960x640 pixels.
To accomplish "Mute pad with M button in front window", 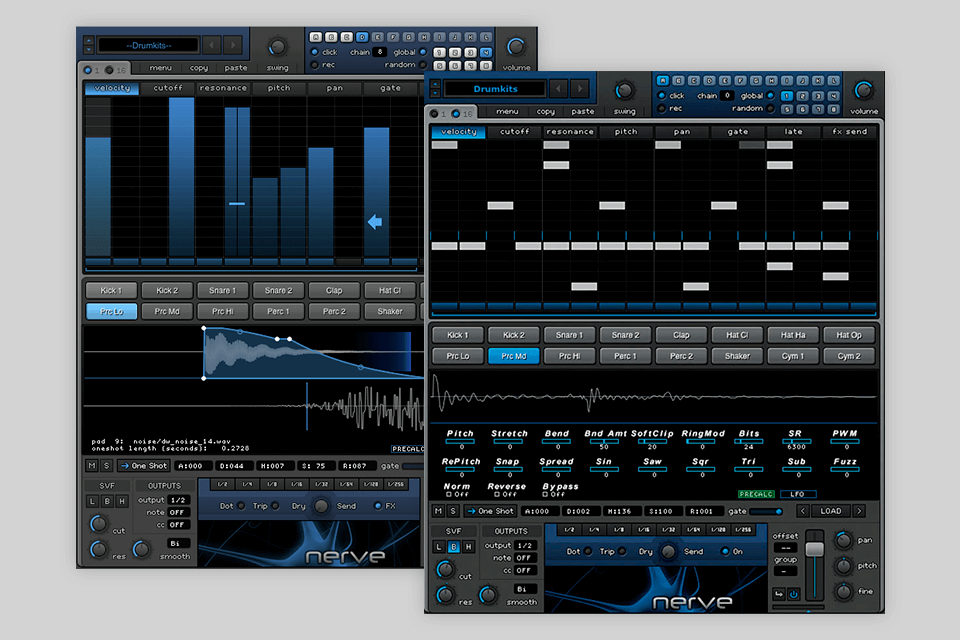I will [x=438, y=511].
